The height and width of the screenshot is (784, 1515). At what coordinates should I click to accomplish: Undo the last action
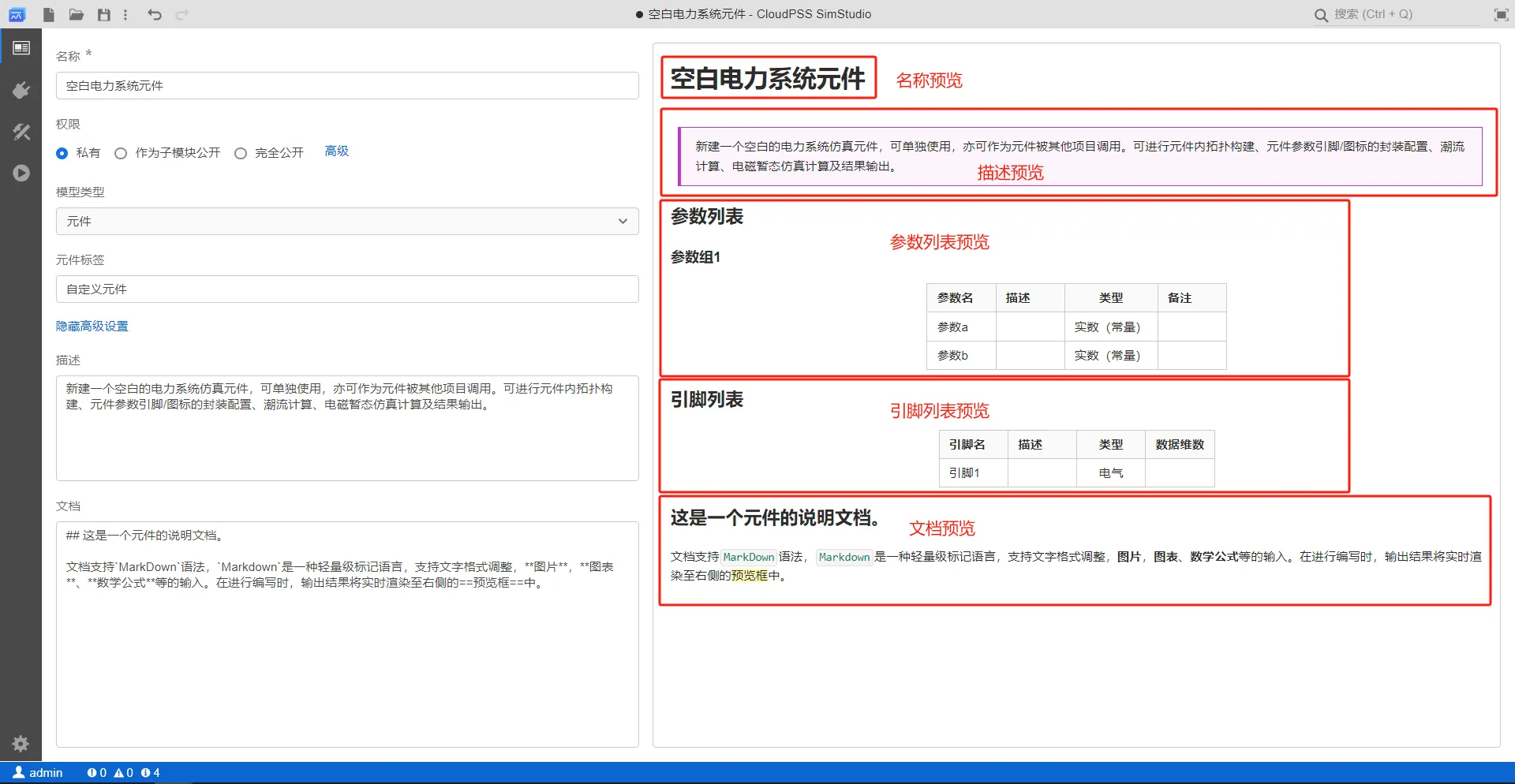[155, 14]
